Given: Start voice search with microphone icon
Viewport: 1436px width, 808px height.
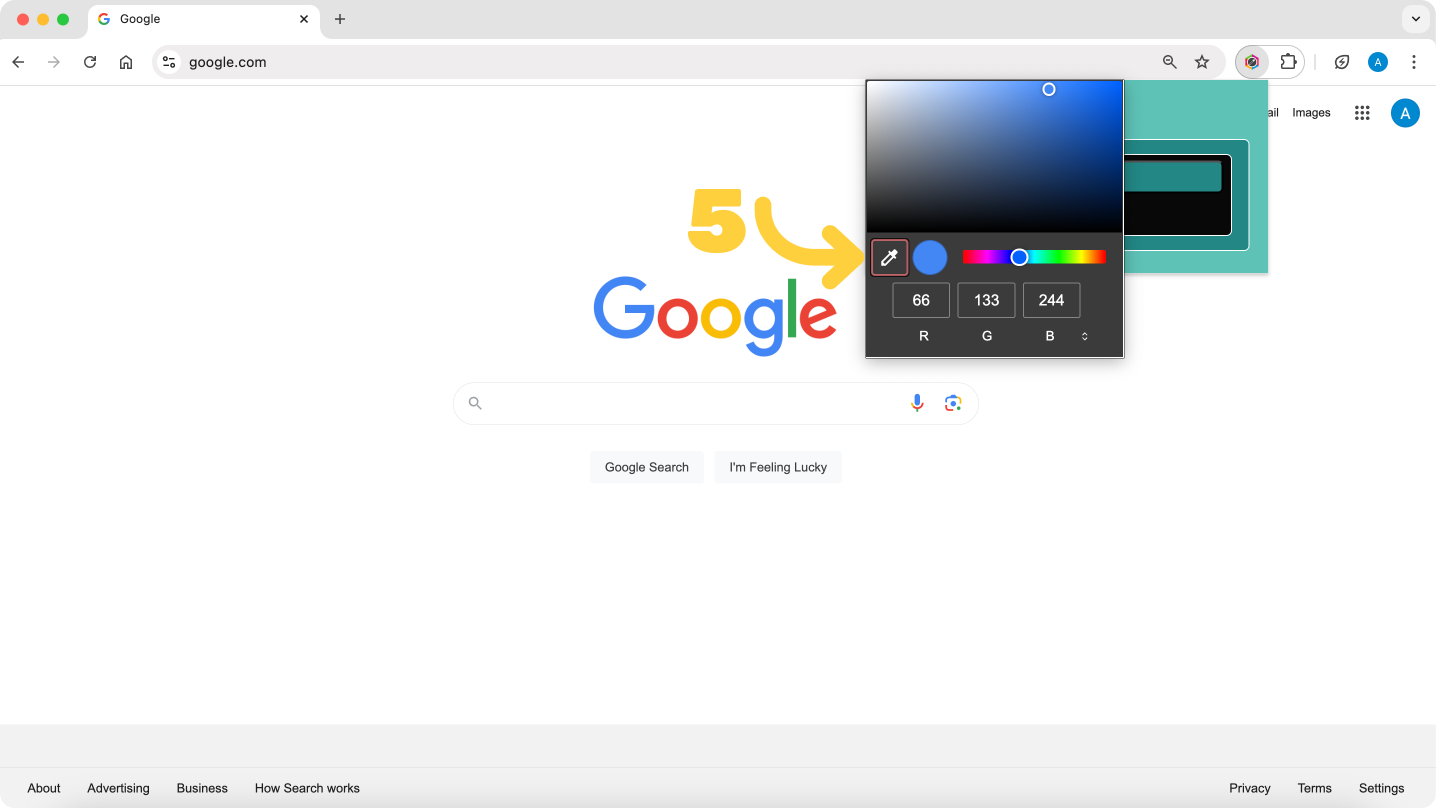Looking at the screenshot, I should pos(917,403).
